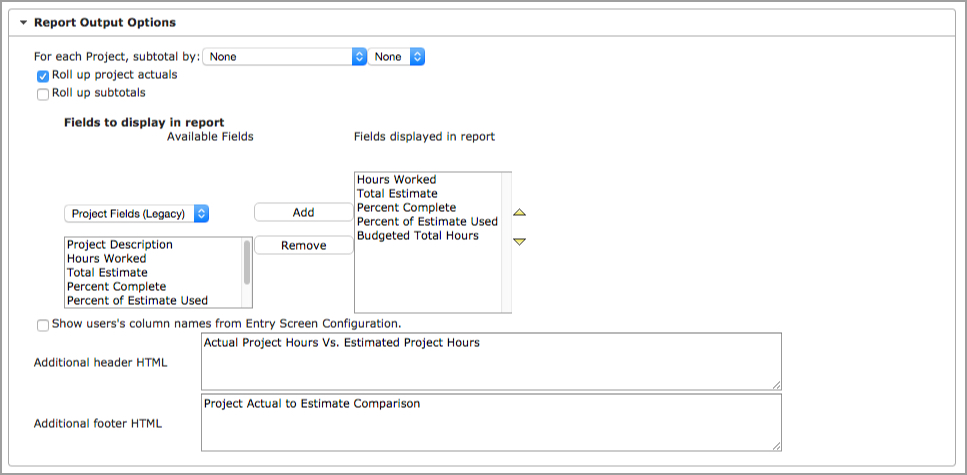967x475 pixels.
Task: Click the Add button
Action: click(x=303, y=212)
